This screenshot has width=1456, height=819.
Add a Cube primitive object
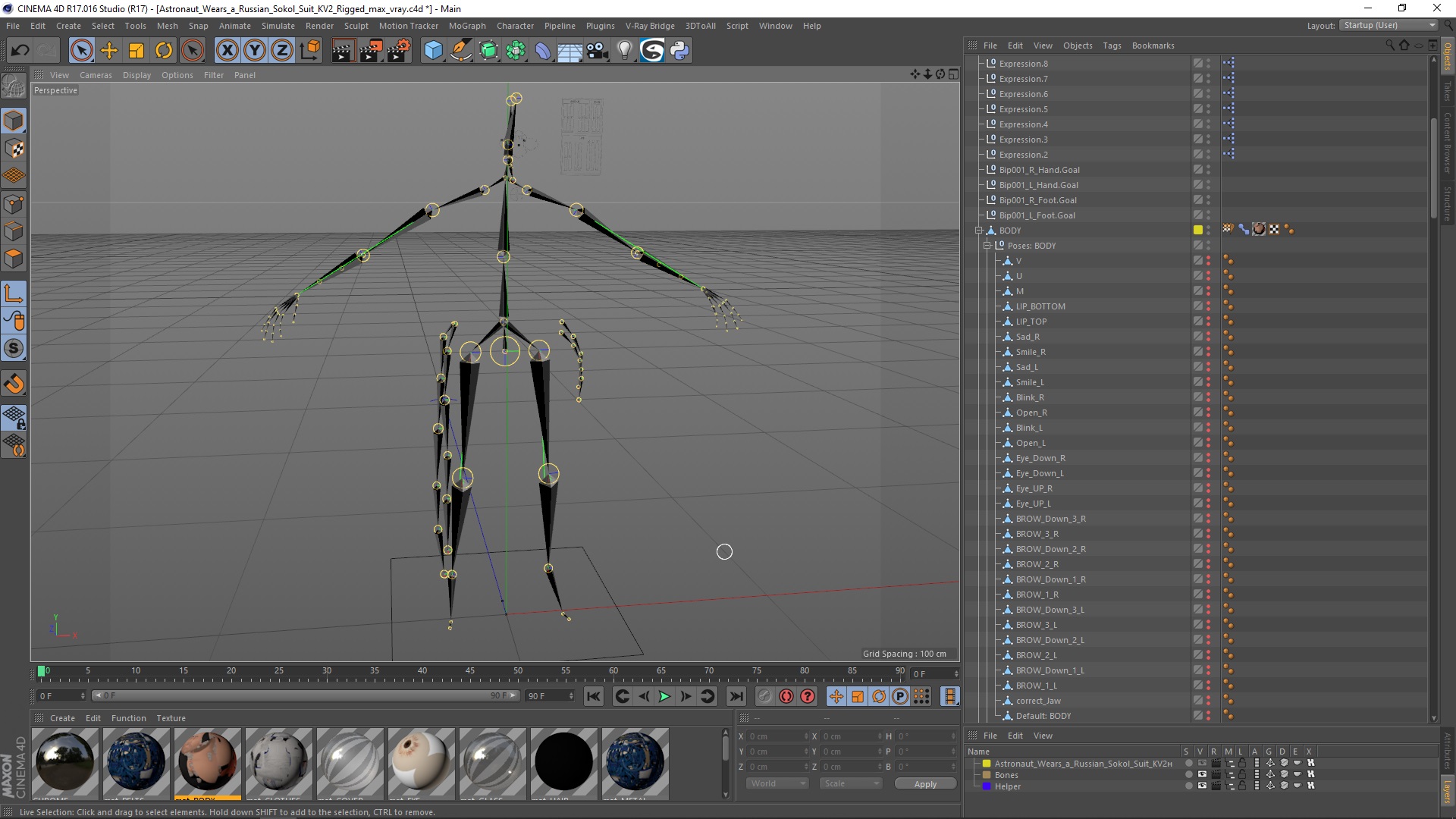pyautogui.click(x=433, y=51)
